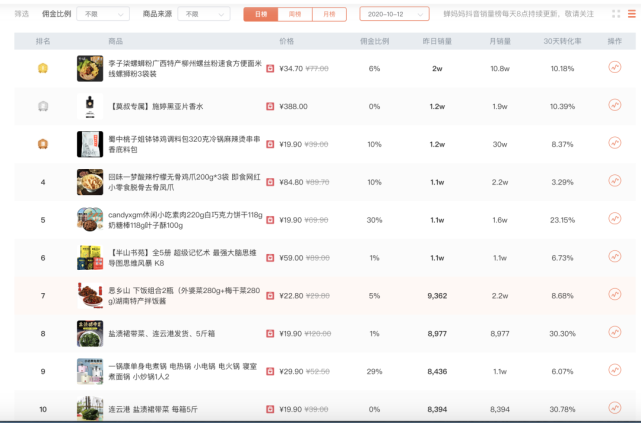The height and width of the screenshot is (423, 641).
Task: Click shop icon beside ¥29.90 price
Action: 270,372
